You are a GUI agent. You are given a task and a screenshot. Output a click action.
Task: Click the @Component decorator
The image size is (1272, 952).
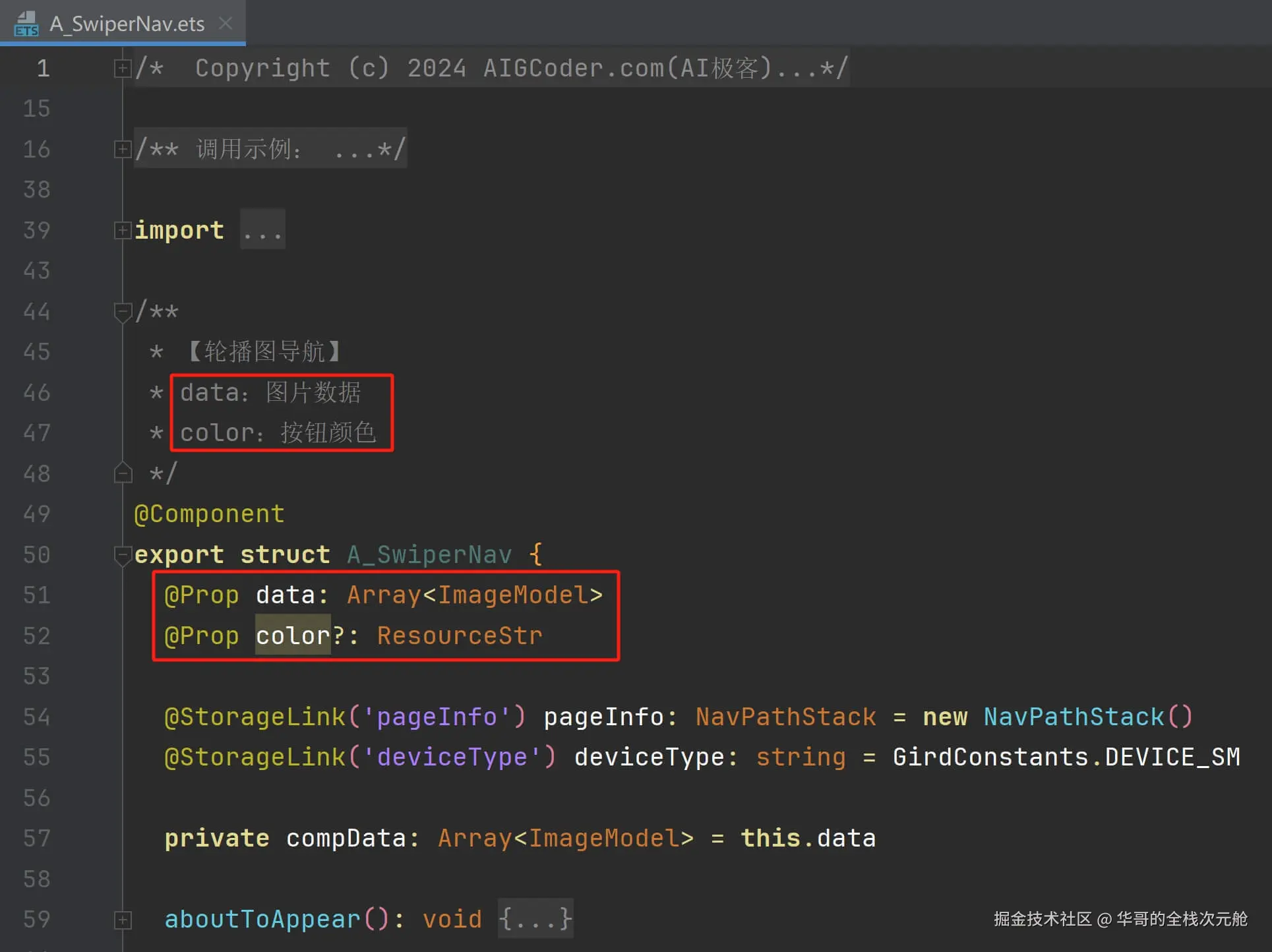coord(209,514)
